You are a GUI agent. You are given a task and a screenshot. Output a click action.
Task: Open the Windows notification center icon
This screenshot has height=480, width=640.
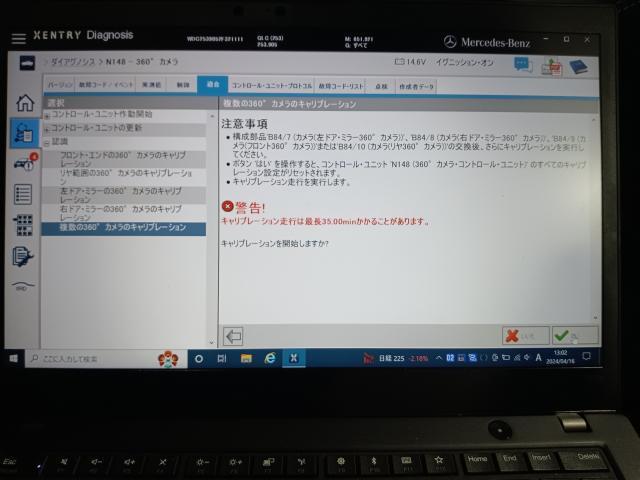[587, 357]
